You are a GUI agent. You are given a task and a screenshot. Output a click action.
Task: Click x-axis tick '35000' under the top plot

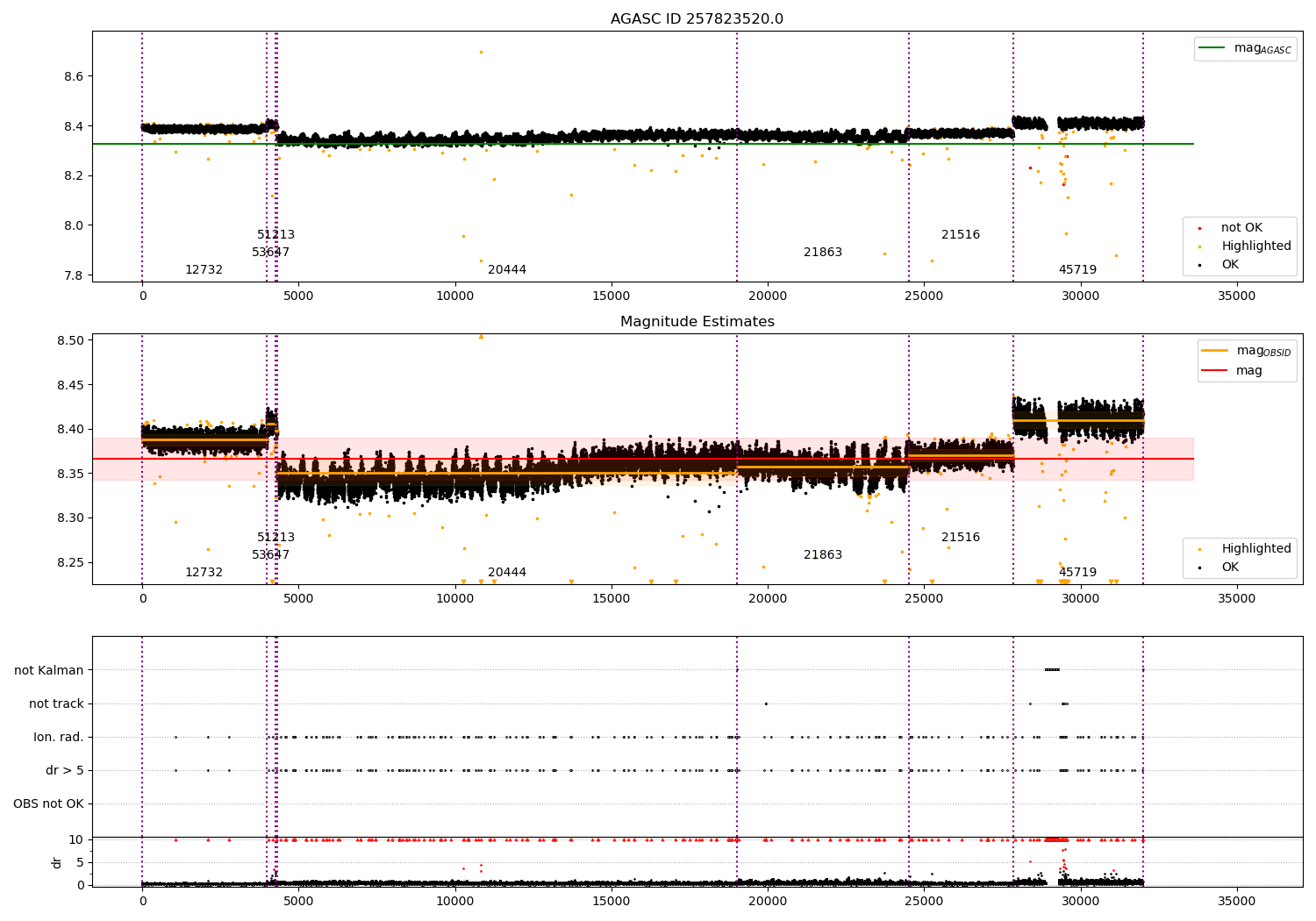coord(1237,296)
